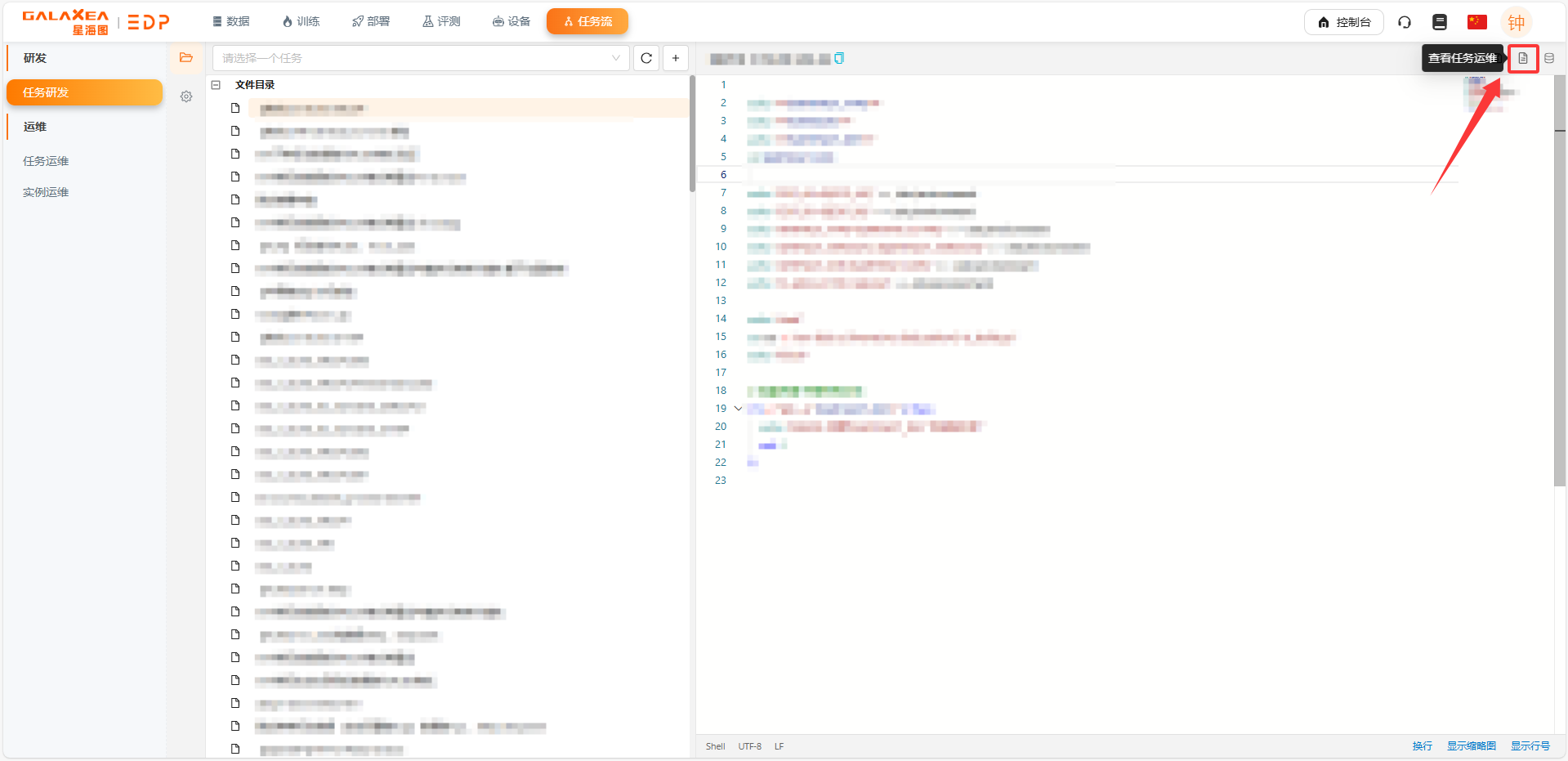Viewport: 1568px width, 761px height.
Task: Toggle 显示行号 line numbers option
Action: coord(1530,746)
